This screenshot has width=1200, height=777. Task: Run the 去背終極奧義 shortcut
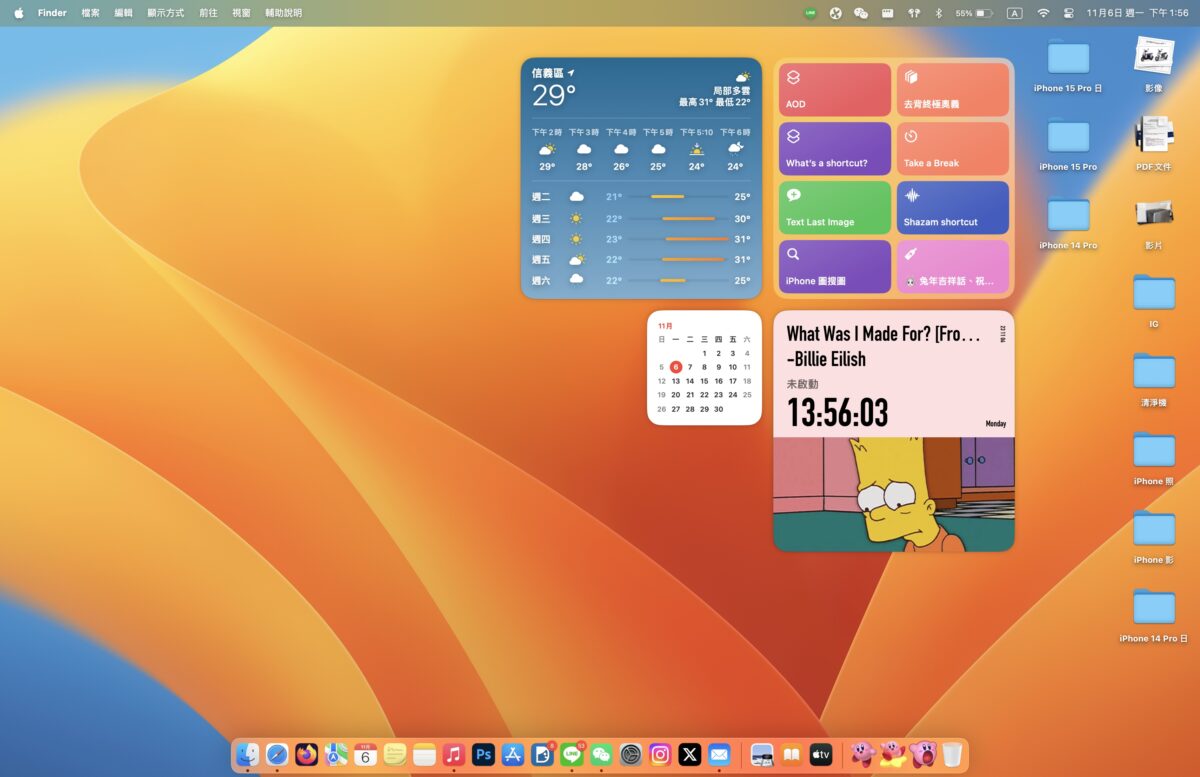click(x=953, y=90)
